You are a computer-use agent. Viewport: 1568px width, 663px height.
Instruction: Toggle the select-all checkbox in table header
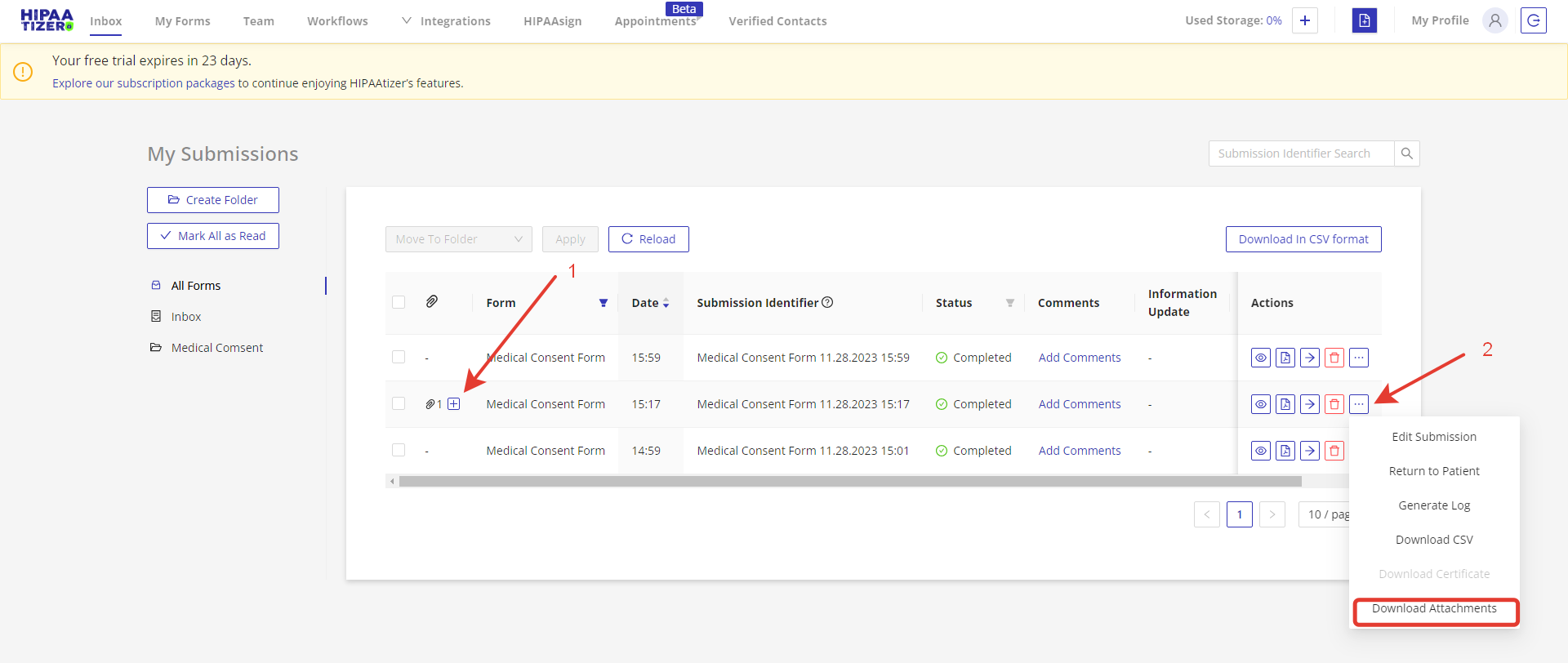[x=399, y=302]
